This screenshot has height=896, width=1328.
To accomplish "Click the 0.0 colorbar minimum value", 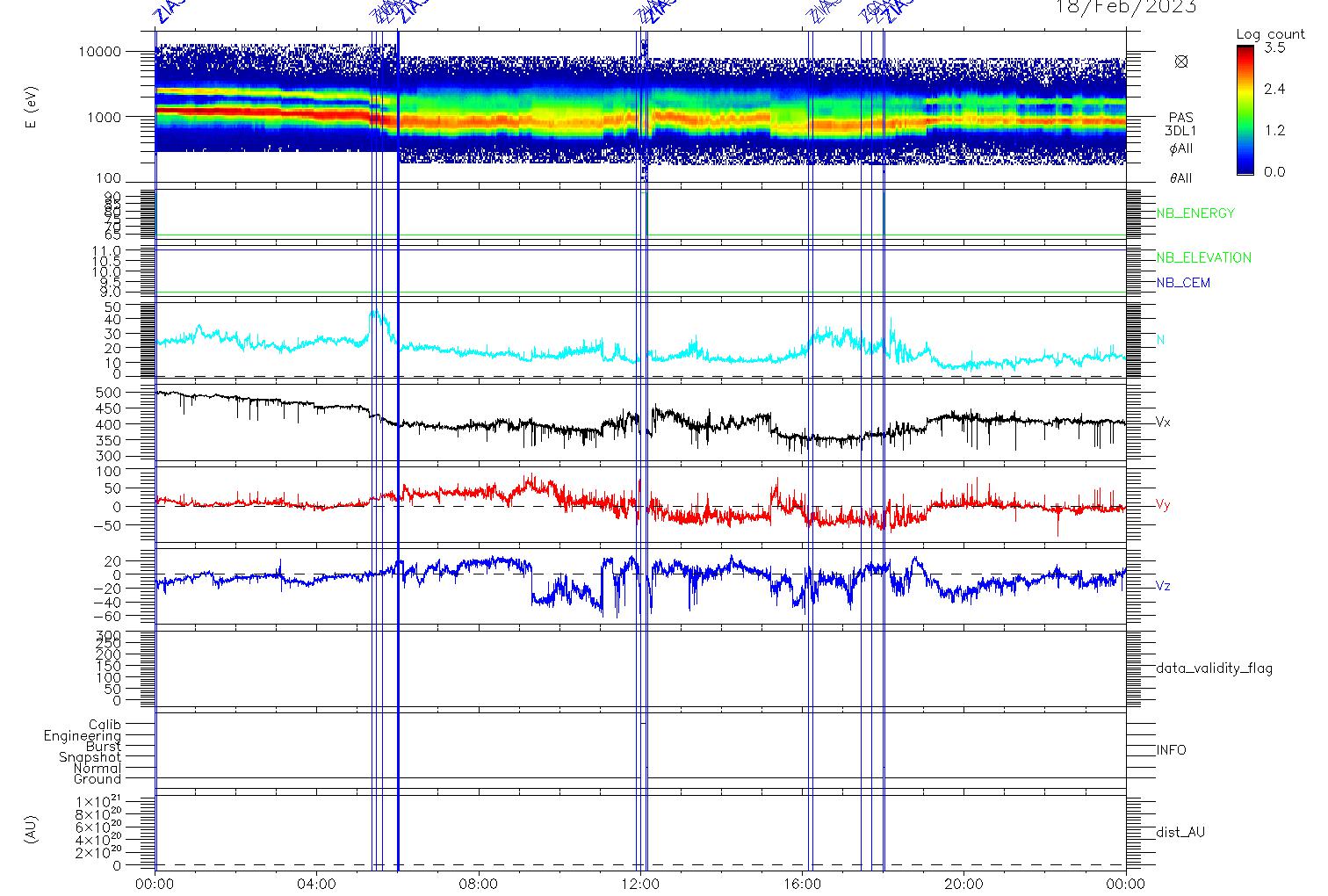I will 1274,171.
